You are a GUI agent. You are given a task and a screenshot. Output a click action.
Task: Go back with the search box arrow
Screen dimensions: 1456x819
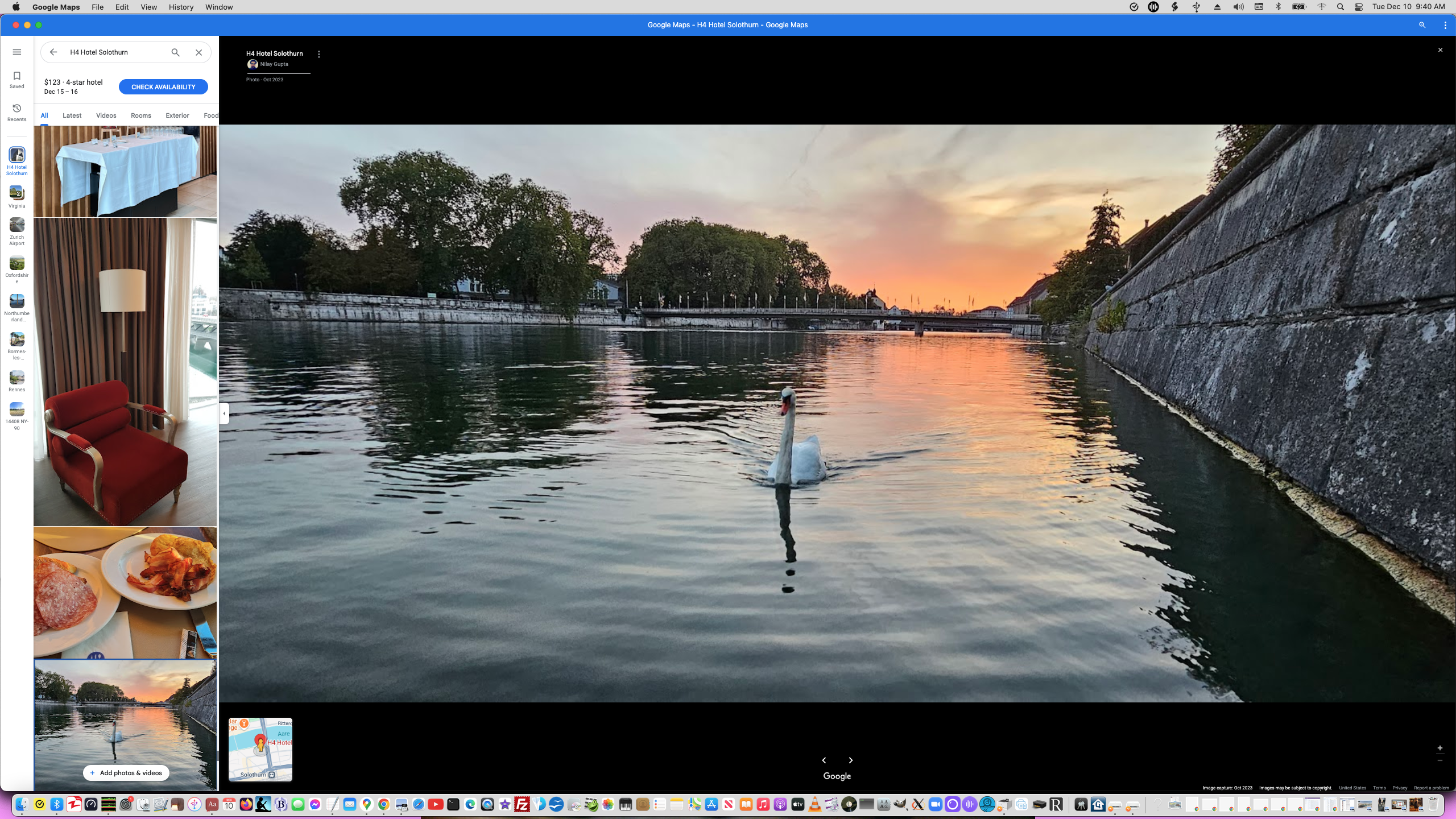(53, 52)
